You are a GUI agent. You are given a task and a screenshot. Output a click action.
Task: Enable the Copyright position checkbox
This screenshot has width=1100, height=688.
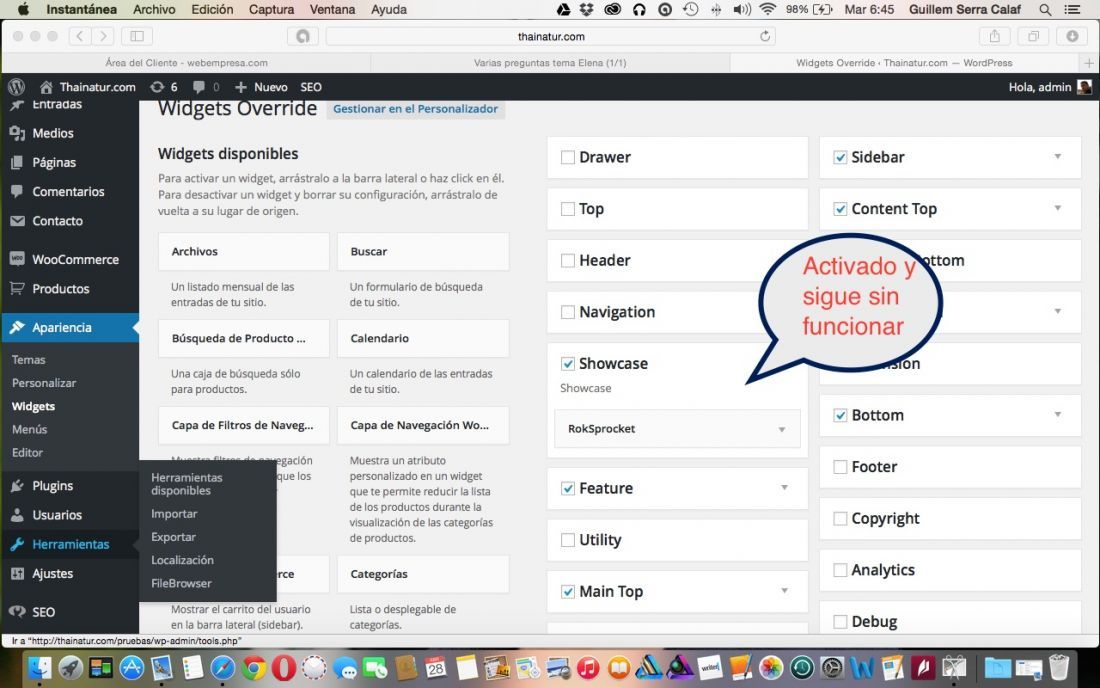pyautogui.click(x=840, y=518)
